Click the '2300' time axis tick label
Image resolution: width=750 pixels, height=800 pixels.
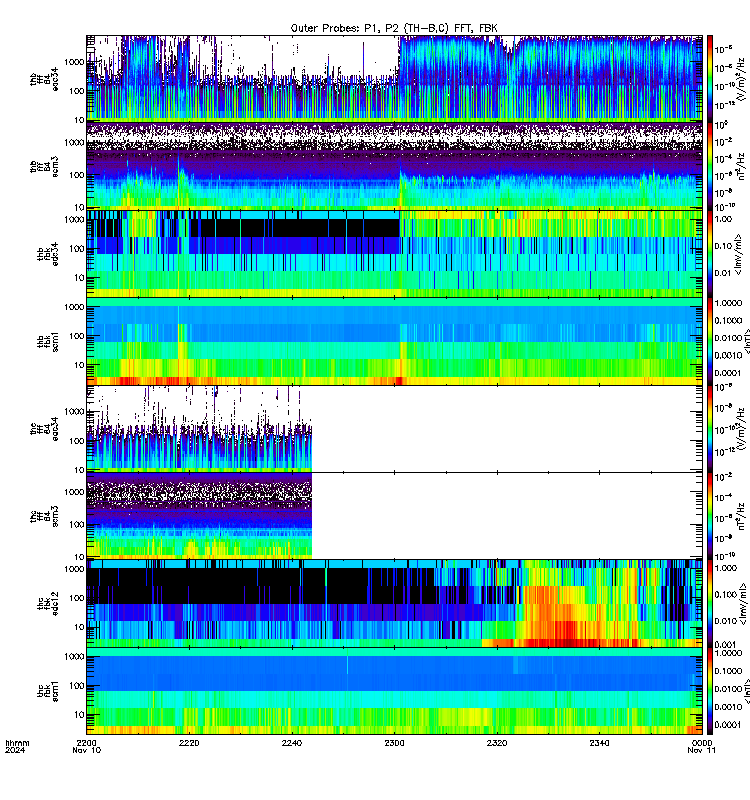coord(394,743)
